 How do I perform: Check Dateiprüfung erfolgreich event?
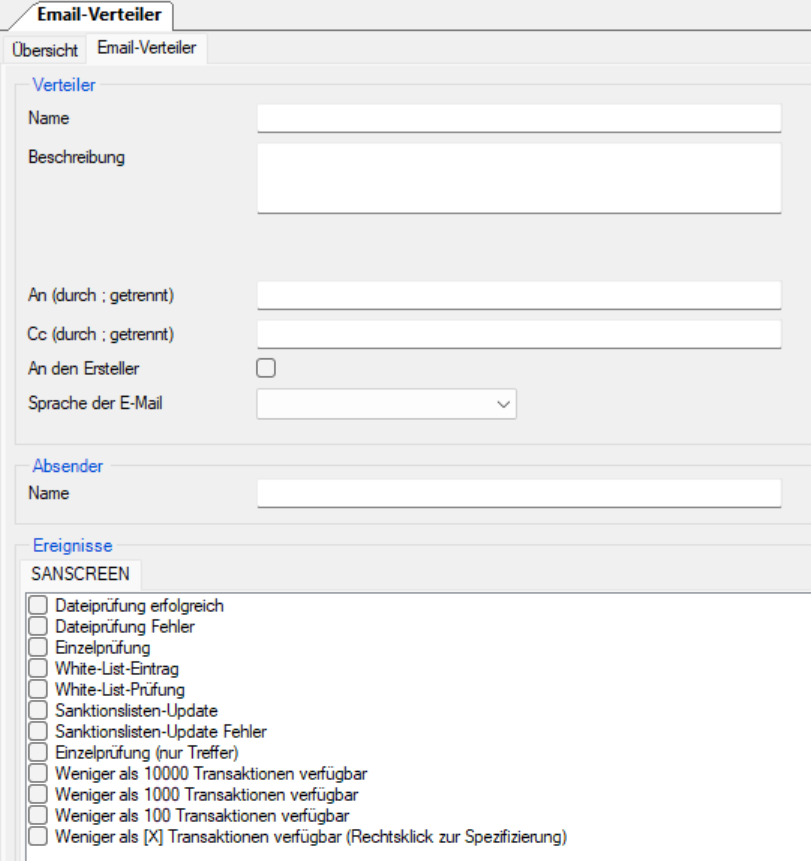pos(38,605)
